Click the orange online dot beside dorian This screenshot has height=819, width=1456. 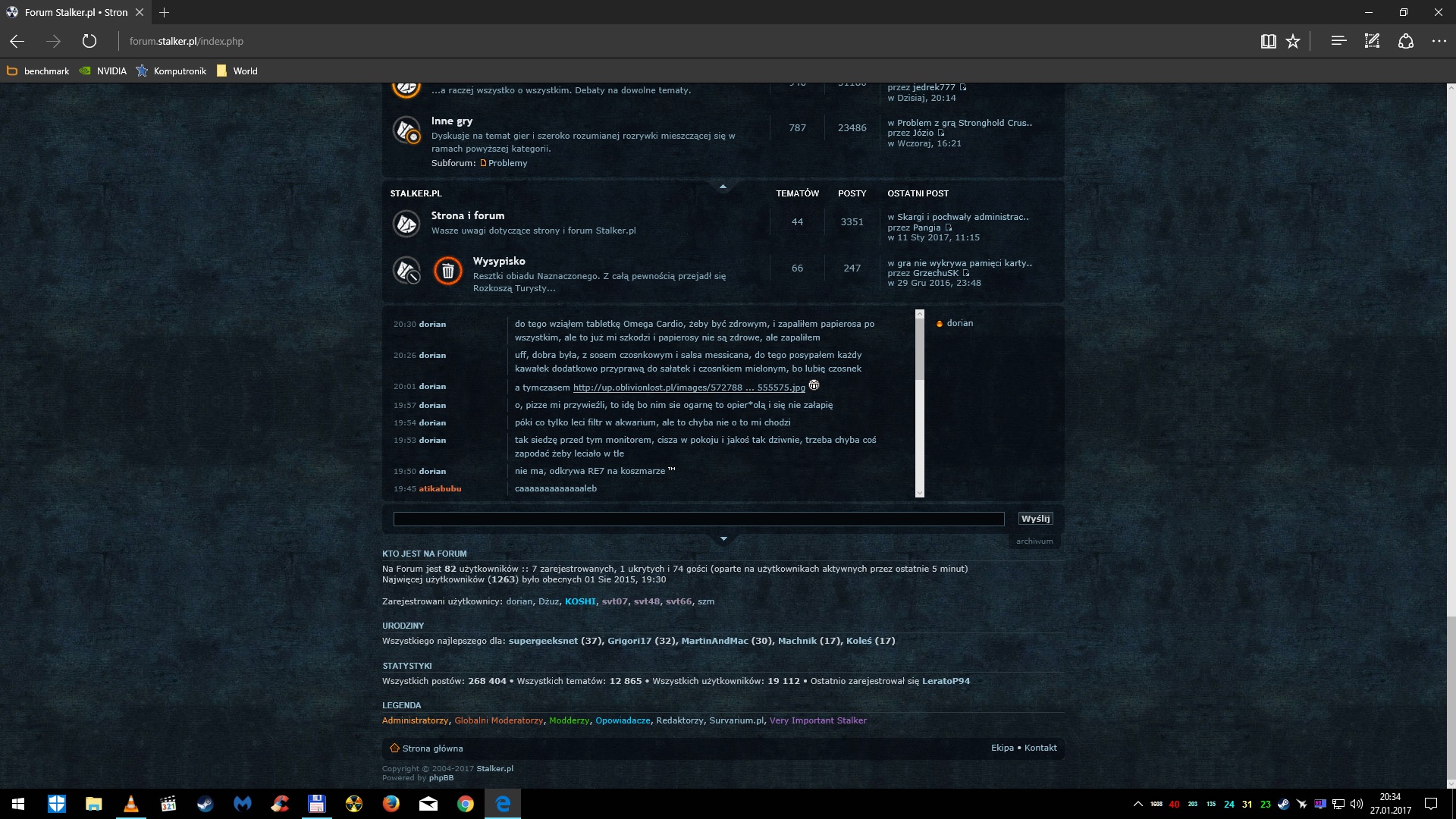pyautogui.click(x=940, y=324)
